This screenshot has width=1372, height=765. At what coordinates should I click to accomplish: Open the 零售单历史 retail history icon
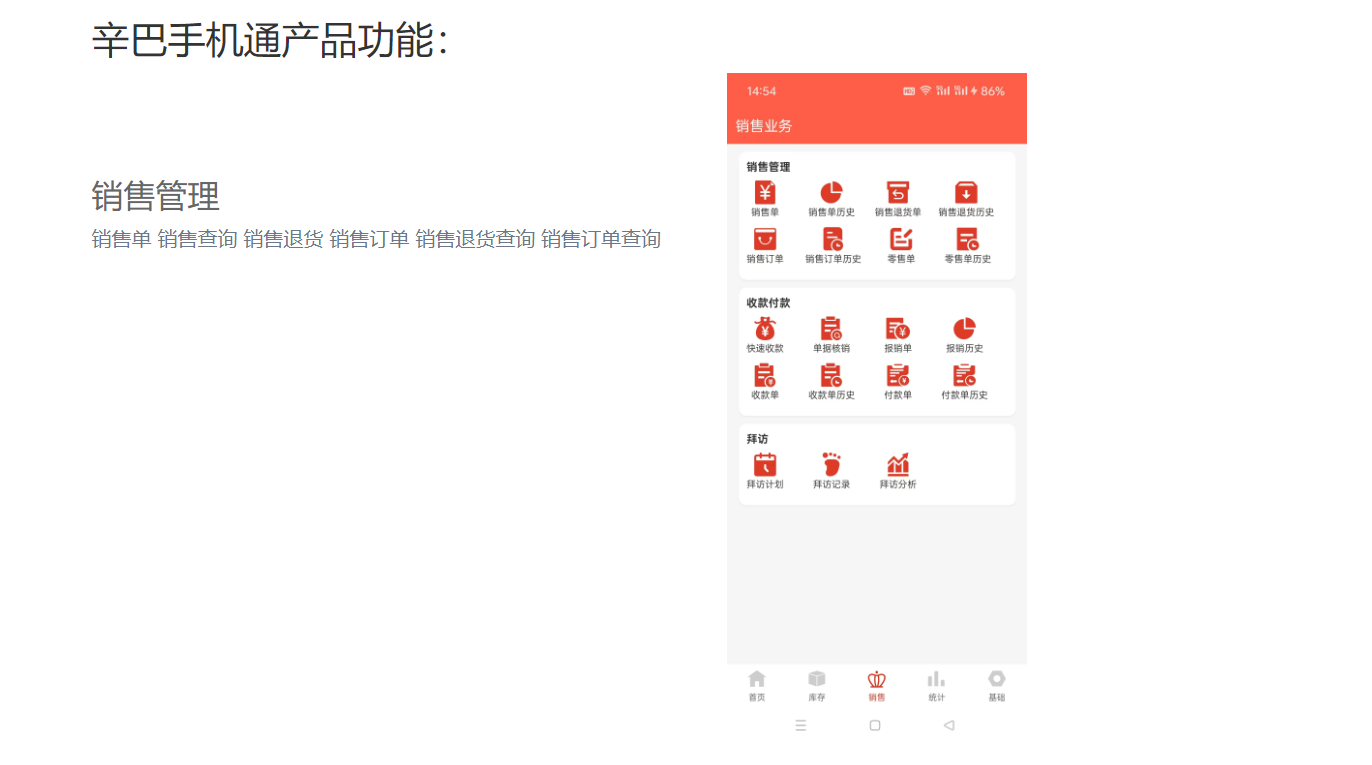967,239
